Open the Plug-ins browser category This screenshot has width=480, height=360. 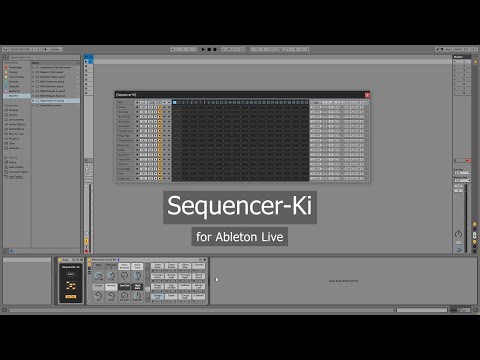coord(13,138)
